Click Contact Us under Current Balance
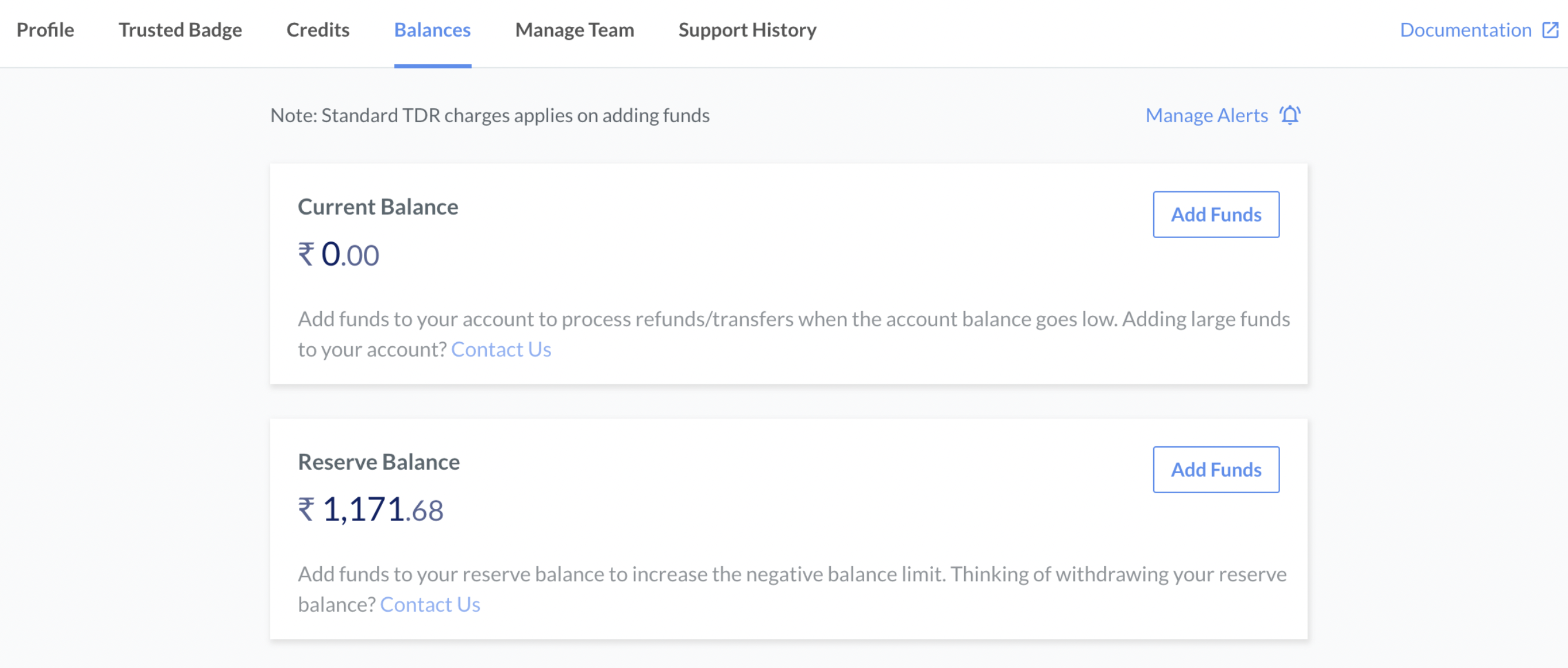The image size is (1568, 668). (501, 349)
